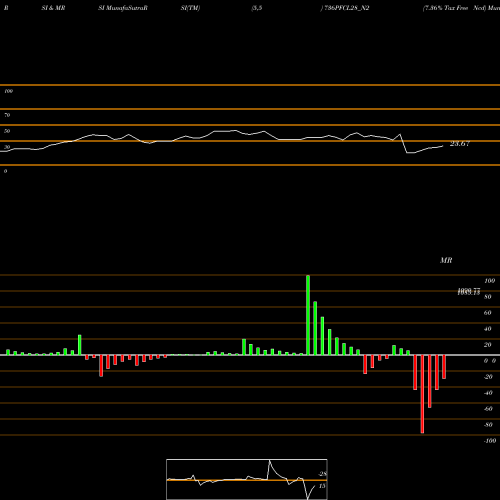Click the 'SI & MR' header label

click(53, 8)
